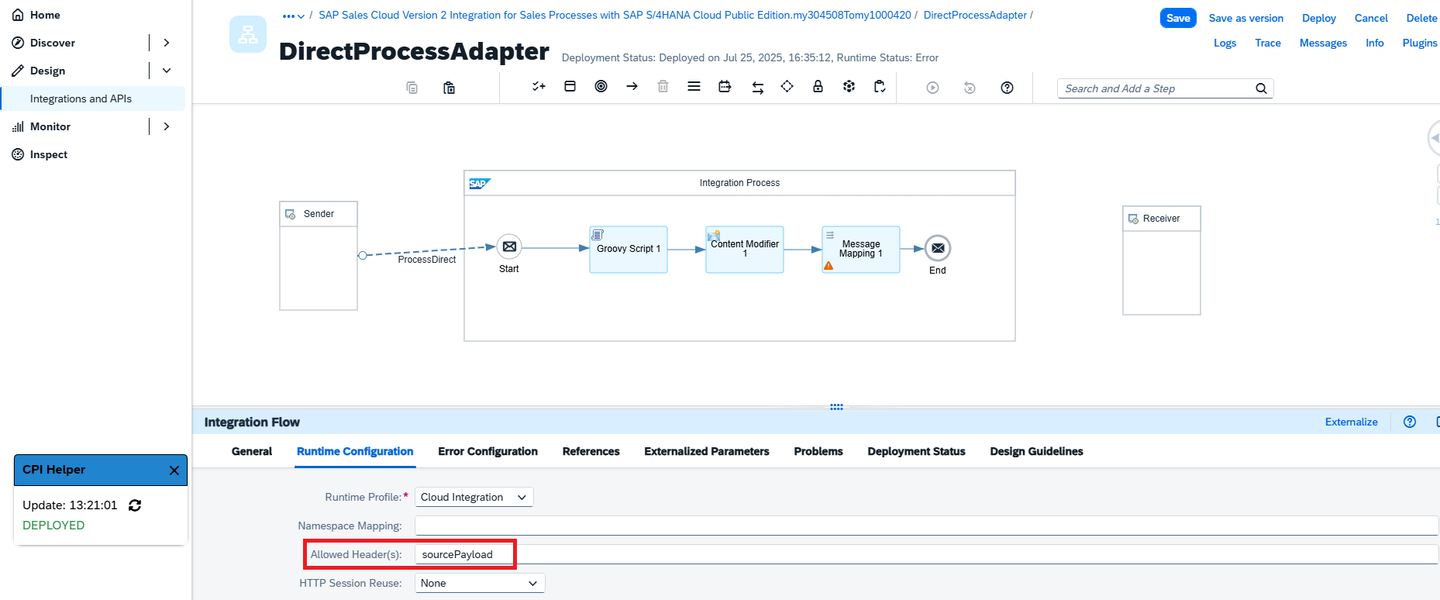Click the Externalize link
Viewport: 1440px width, 600px height.
pos(1351,422)
